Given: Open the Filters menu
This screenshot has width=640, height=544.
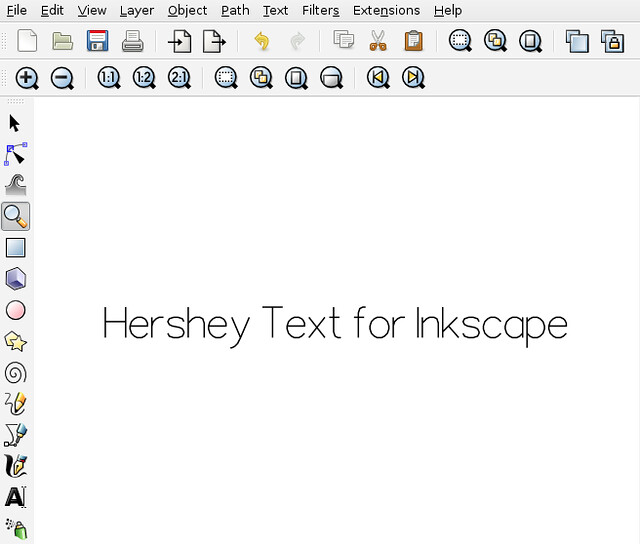Looking at the screenshot, I should click(320, 10).
